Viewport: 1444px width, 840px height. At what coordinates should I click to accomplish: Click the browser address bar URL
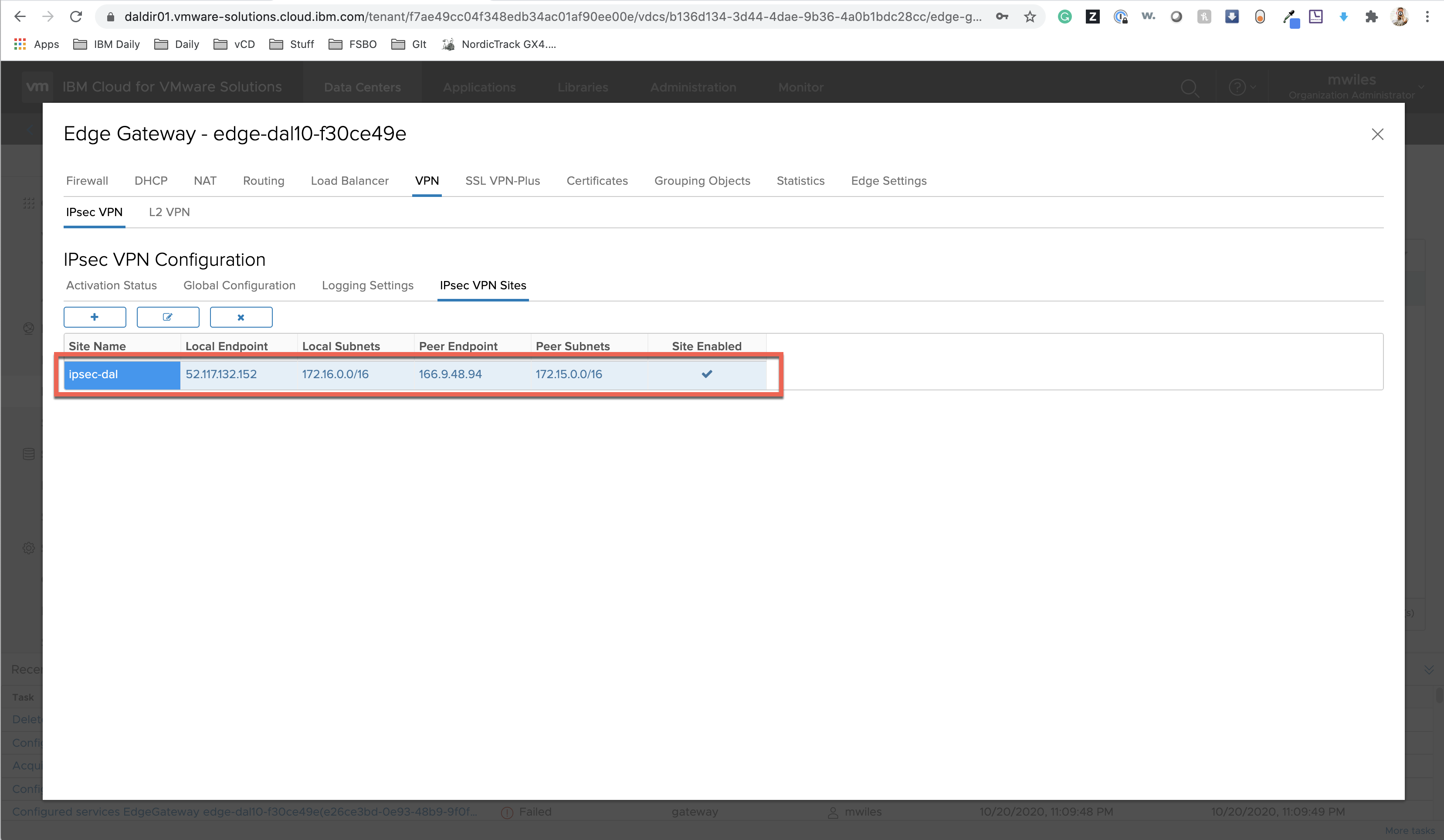pyautogui.click(x=550, y=17)
